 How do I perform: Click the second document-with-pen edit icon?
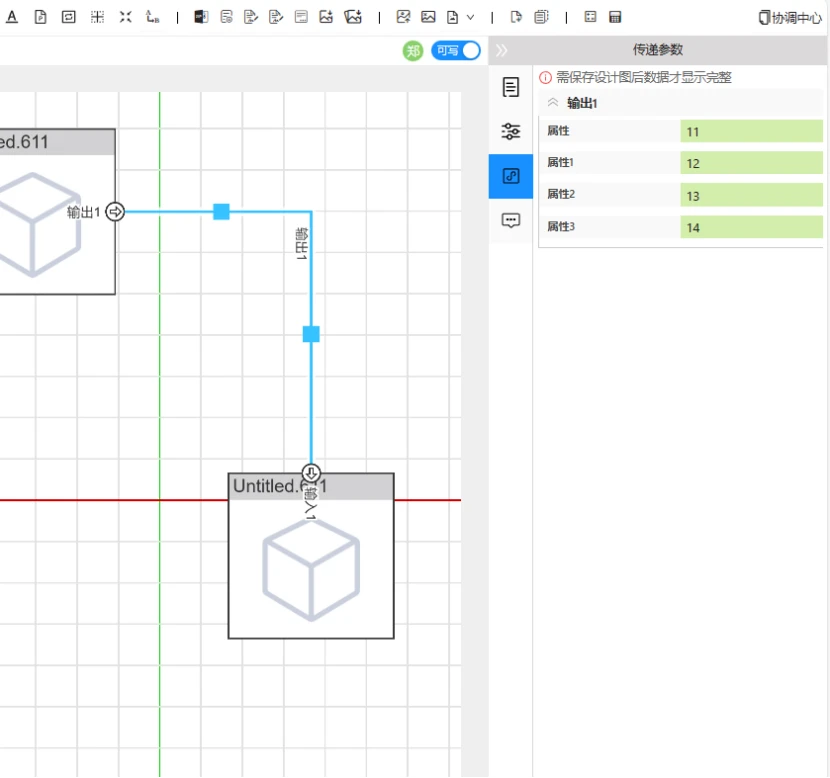[276, 17]
